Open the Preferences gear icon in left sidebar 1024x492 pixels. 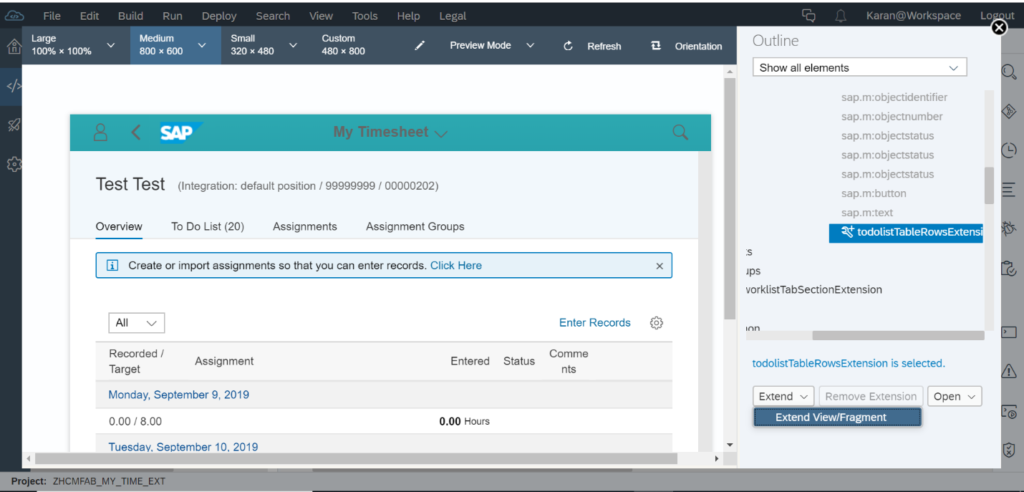[12, 164]
